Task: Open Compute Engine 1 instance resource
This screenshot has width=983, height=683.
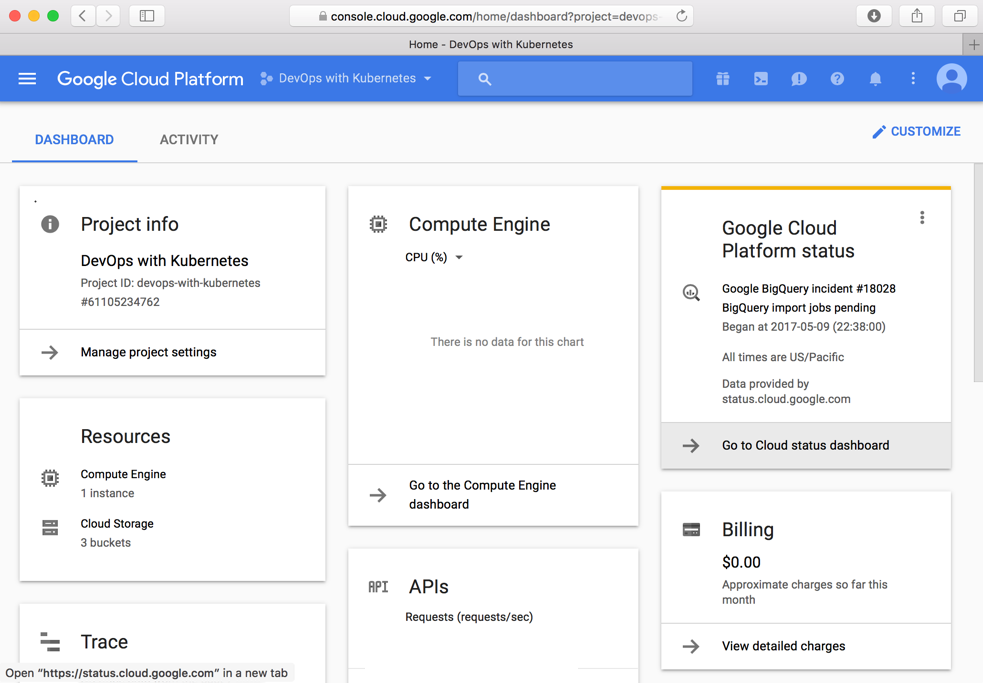Action: tap(123, 484)
